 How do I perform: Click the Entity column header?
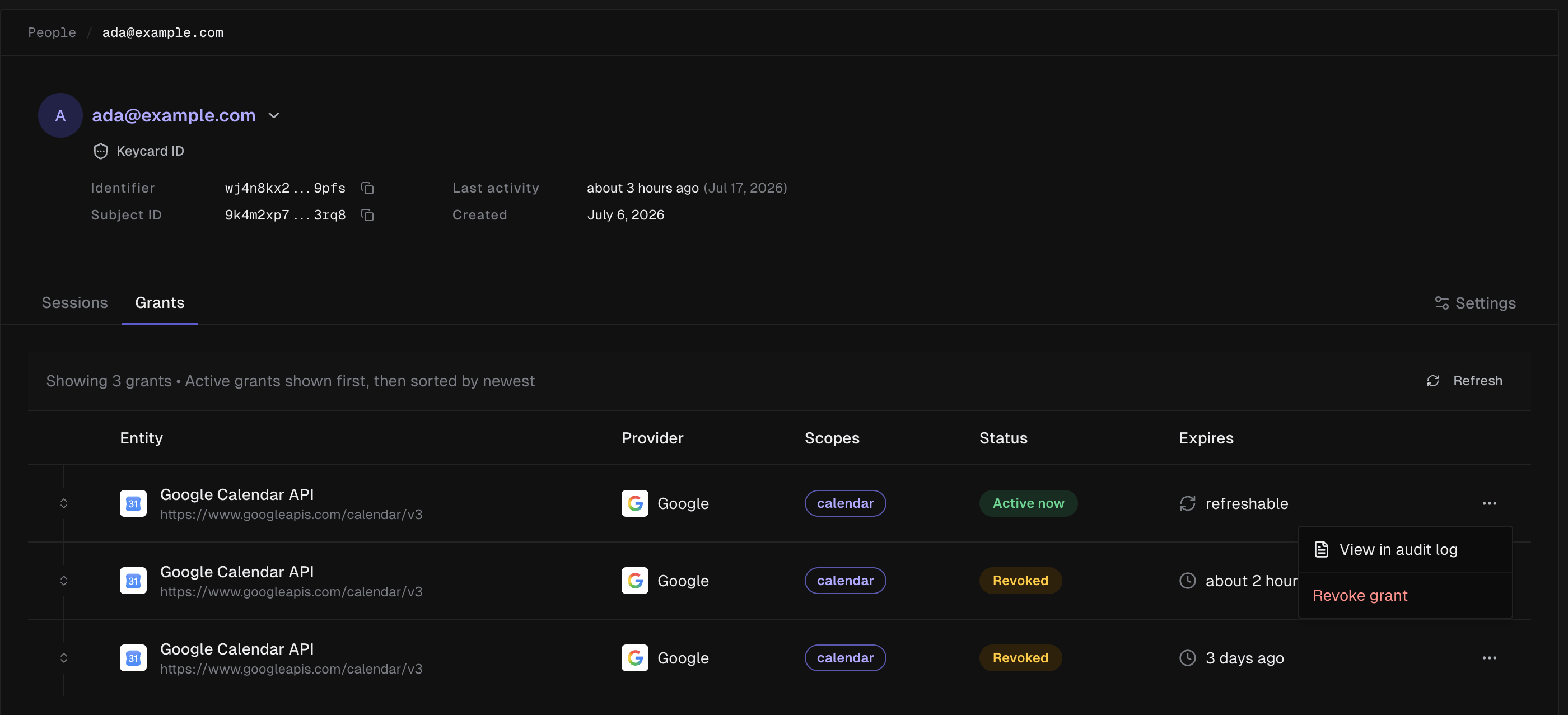[141, 438]
